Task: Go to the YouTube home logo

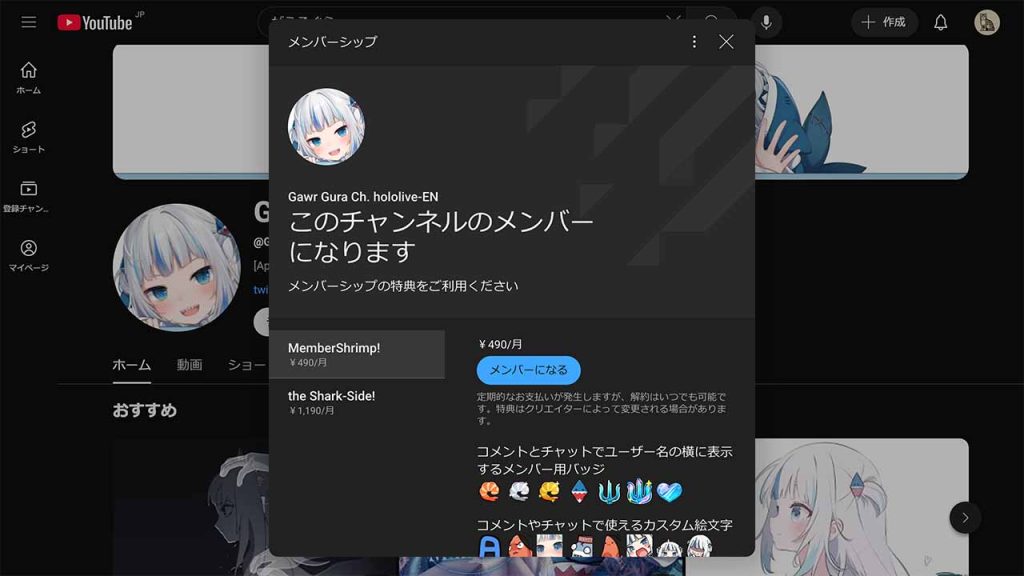Action: point(95,22)
